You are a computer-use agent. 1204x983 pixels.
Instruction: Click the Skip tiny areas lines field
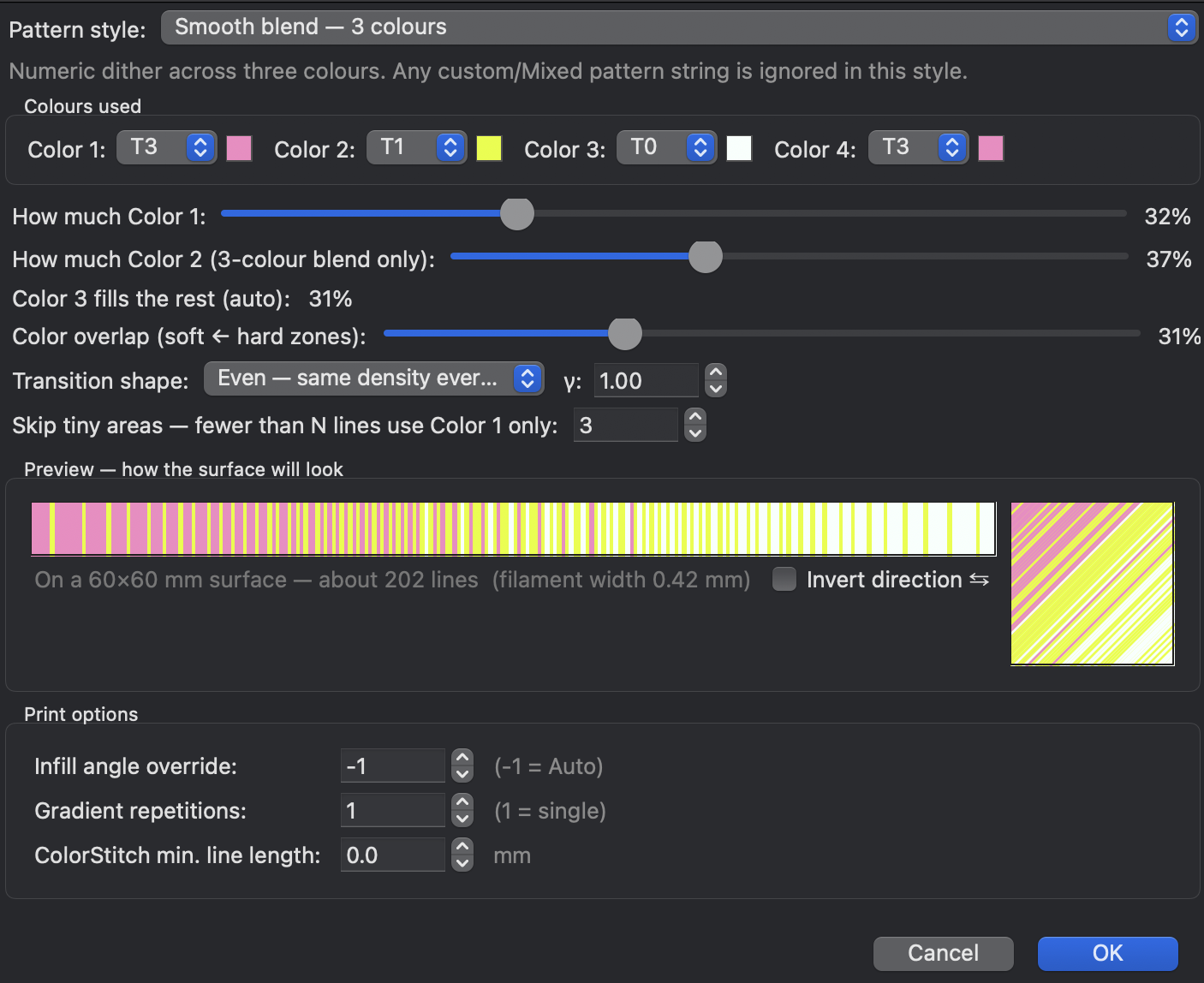[x=626, y=425]
